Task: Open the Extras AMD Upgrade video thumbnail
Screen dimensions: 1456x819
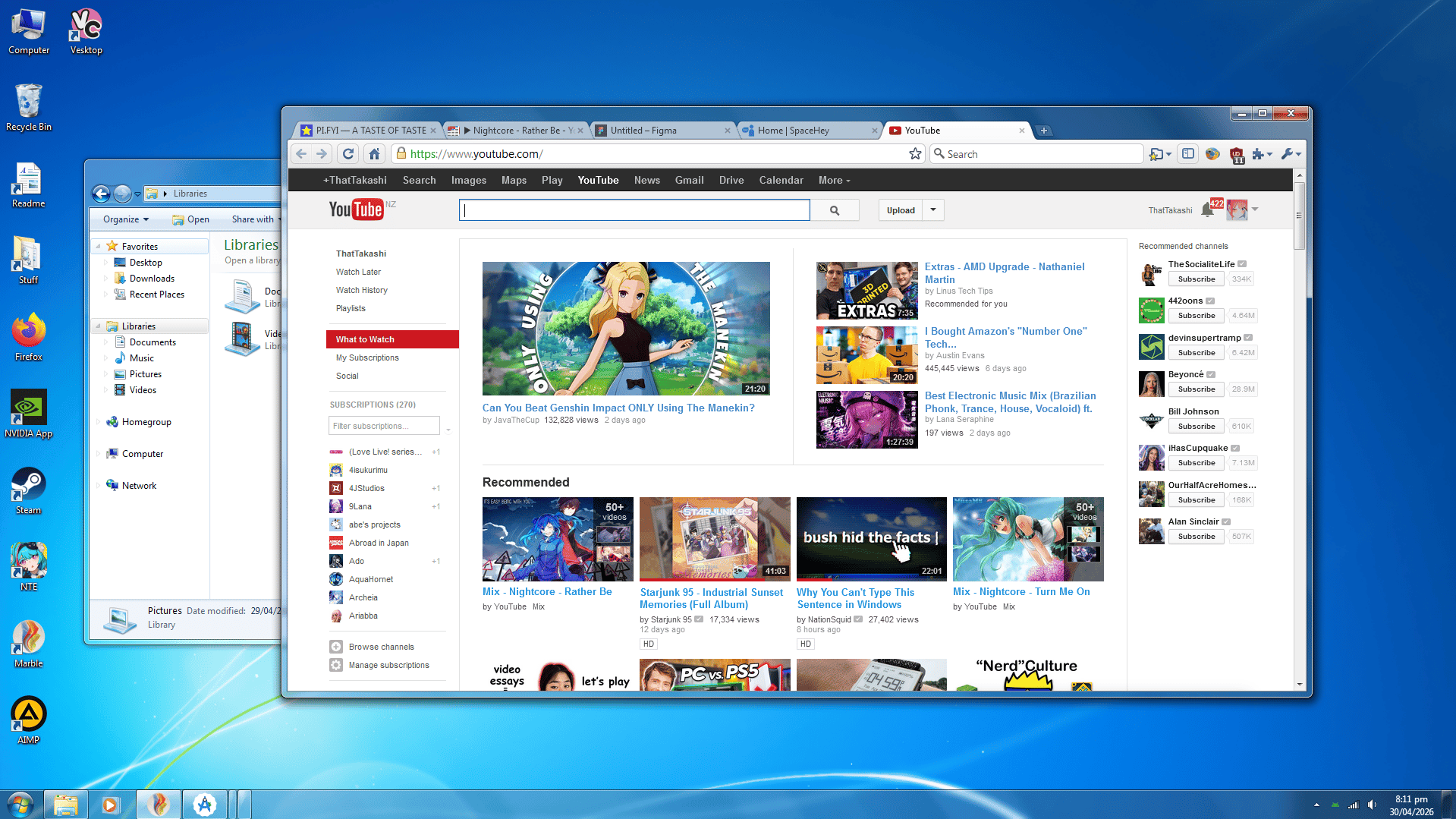Action: [867, 291]
